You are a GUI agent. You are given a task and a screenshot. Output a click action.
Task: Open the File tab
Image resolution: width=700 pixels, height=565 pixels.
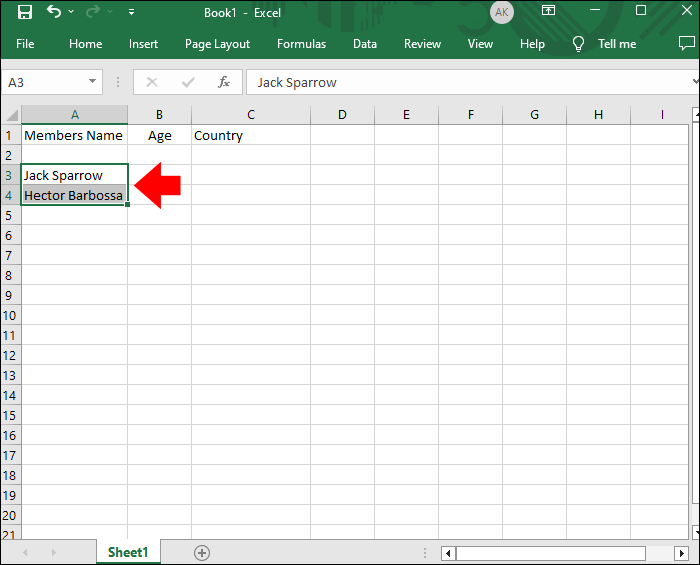25,44
